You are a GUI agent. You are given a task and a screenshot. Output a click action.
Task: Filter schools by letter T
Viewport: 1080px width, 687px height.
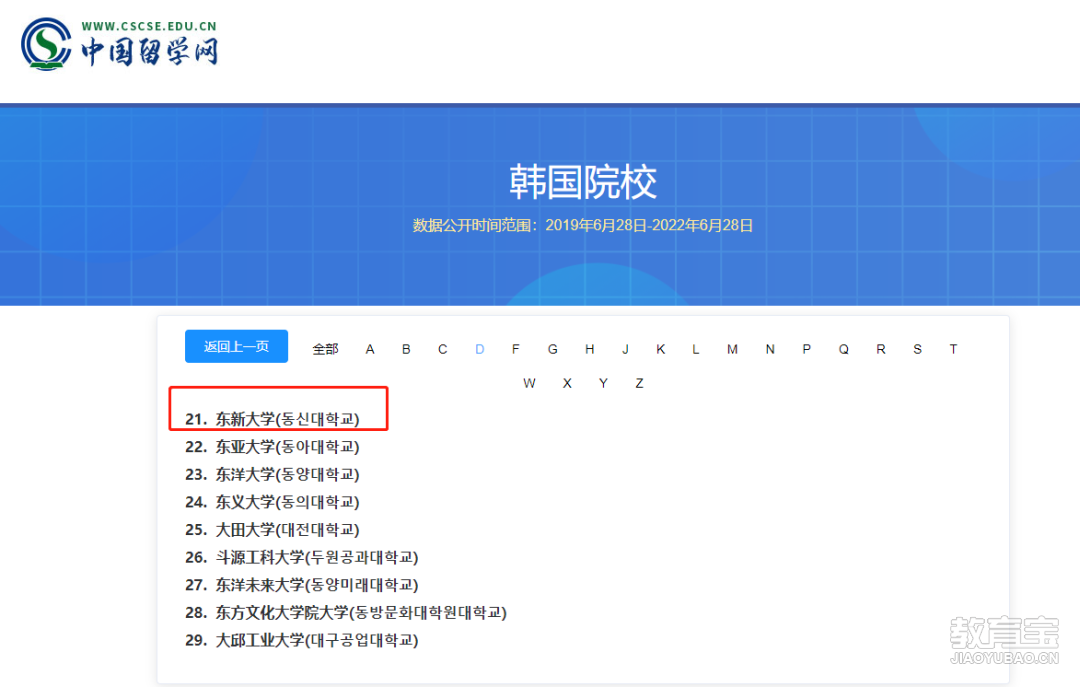tap(953, 349)
